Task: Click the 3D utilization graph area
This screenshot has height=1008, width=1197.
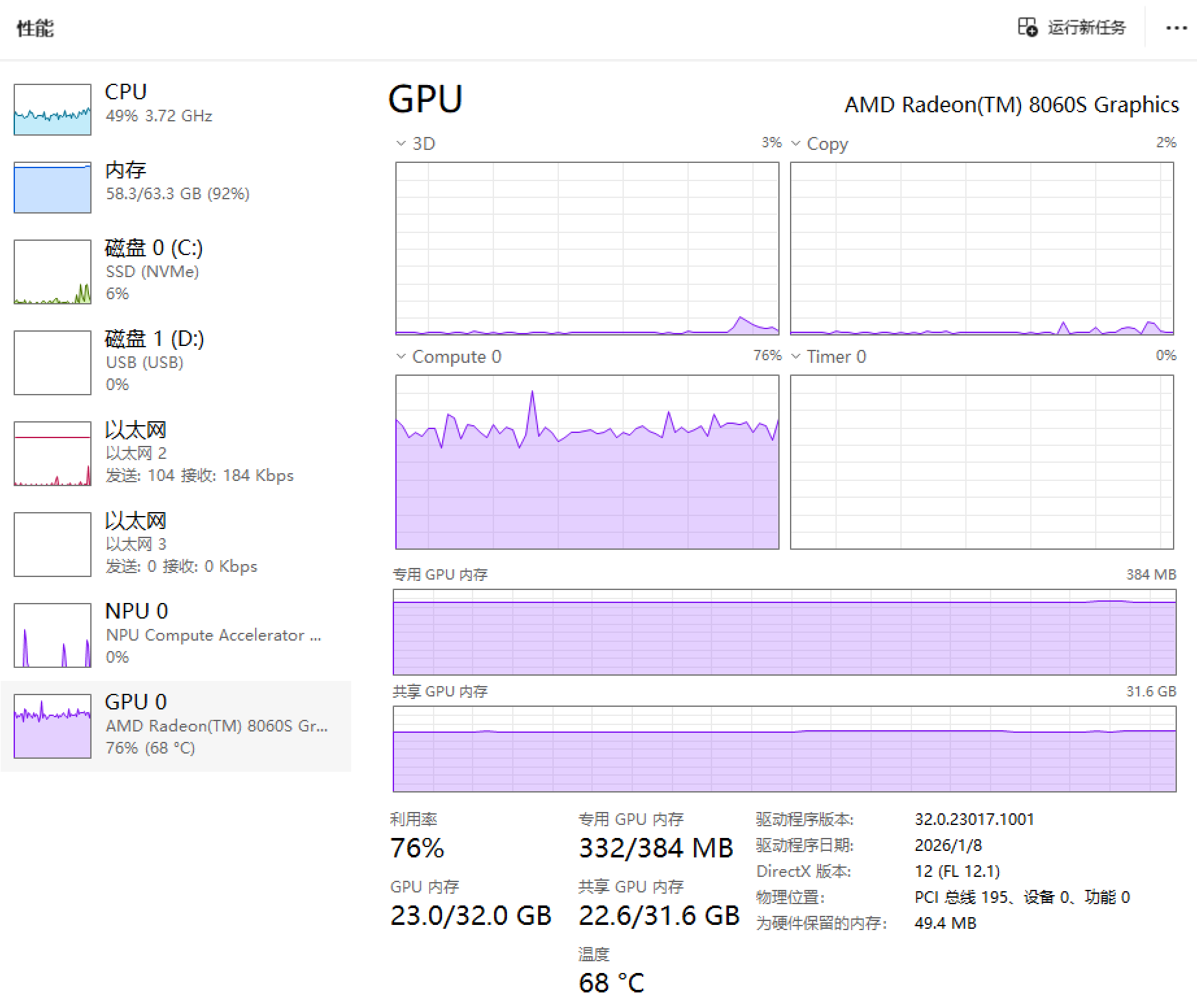Action: point(584,247)
